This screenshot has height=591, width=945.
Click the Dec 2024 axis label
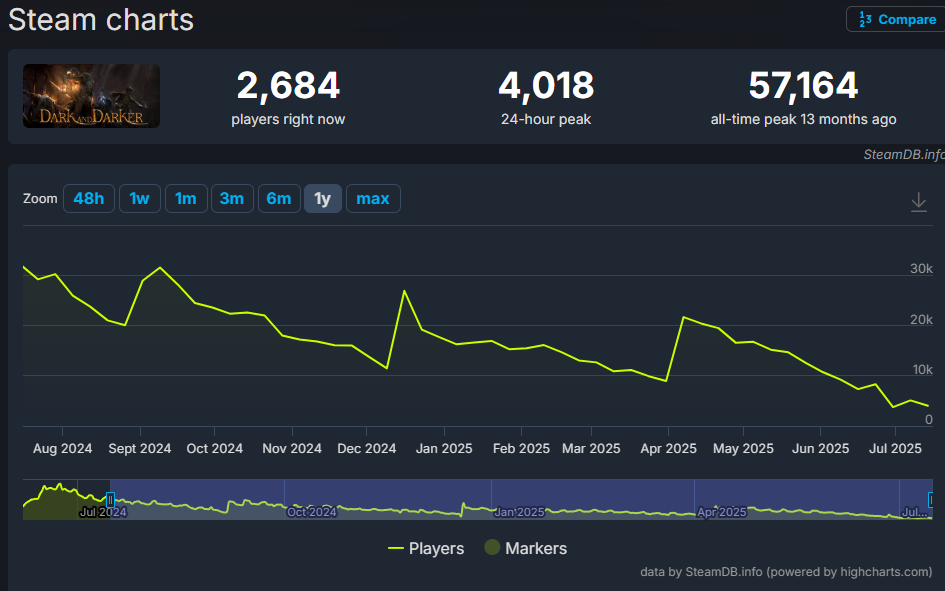(366, 449)
